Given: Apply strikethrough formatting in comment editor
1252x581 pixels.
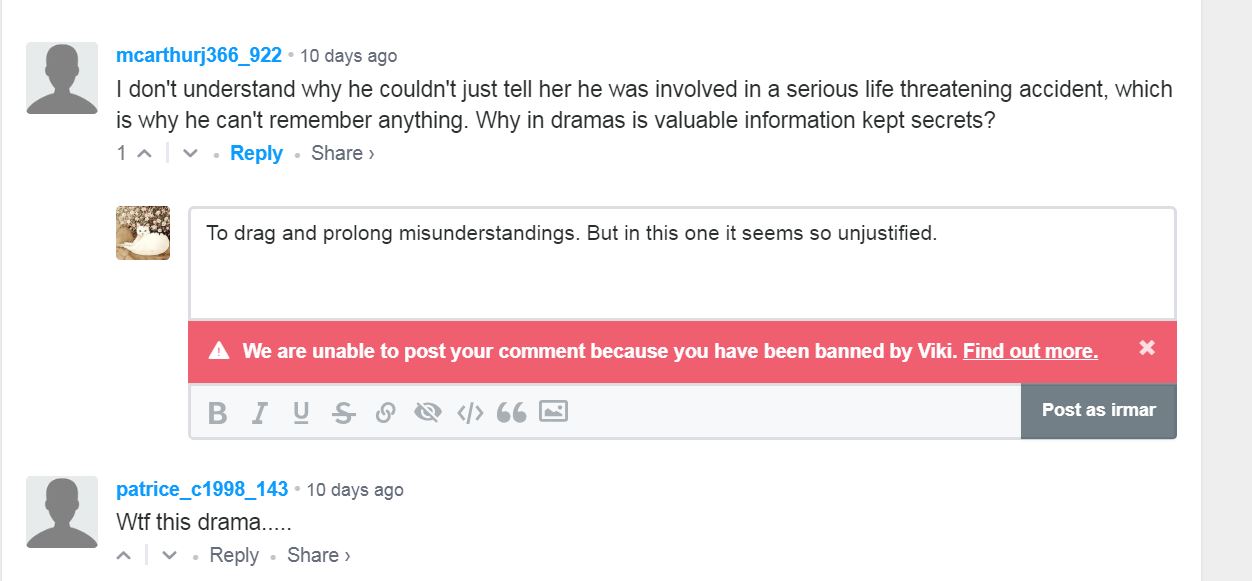Looking at the screenshot, I should pyautogui.click(x=343, y=412).
